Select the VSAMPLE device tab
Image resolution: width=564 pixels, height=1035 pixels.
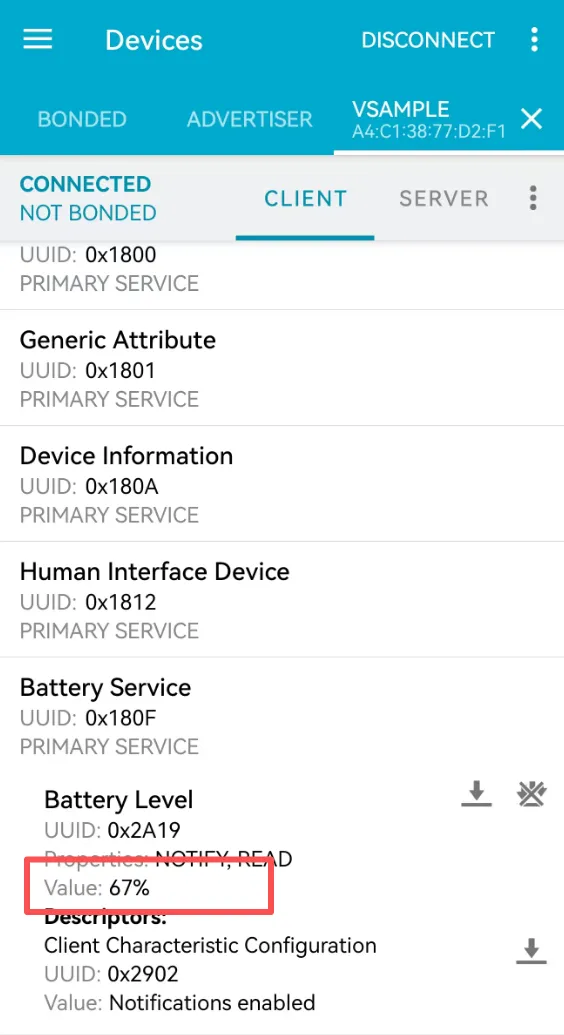[x=429, y=119]
